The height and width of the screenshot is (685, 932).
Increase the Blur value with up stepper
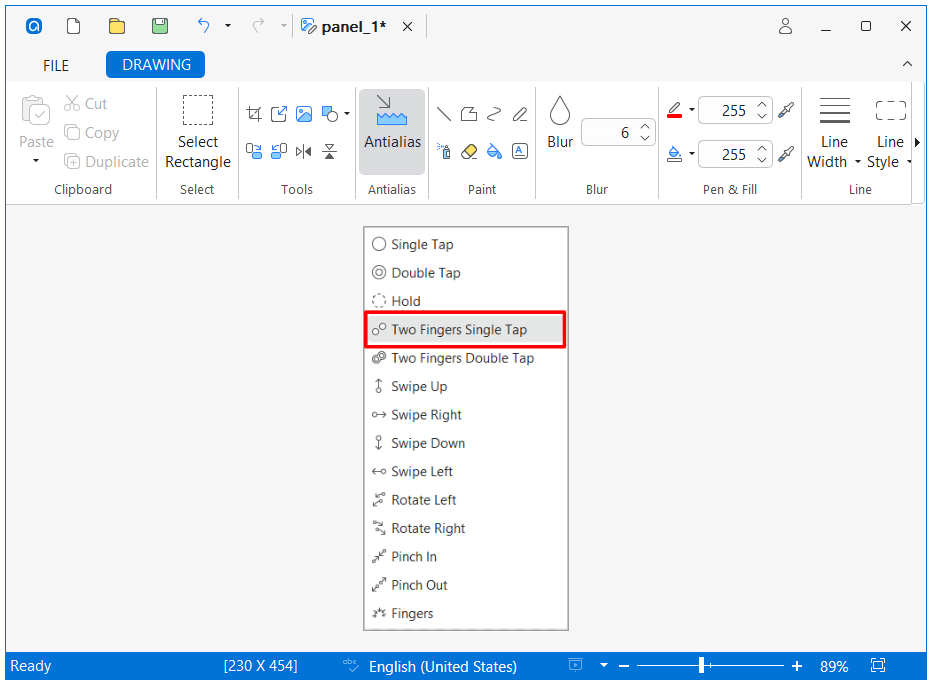[645, 126]
